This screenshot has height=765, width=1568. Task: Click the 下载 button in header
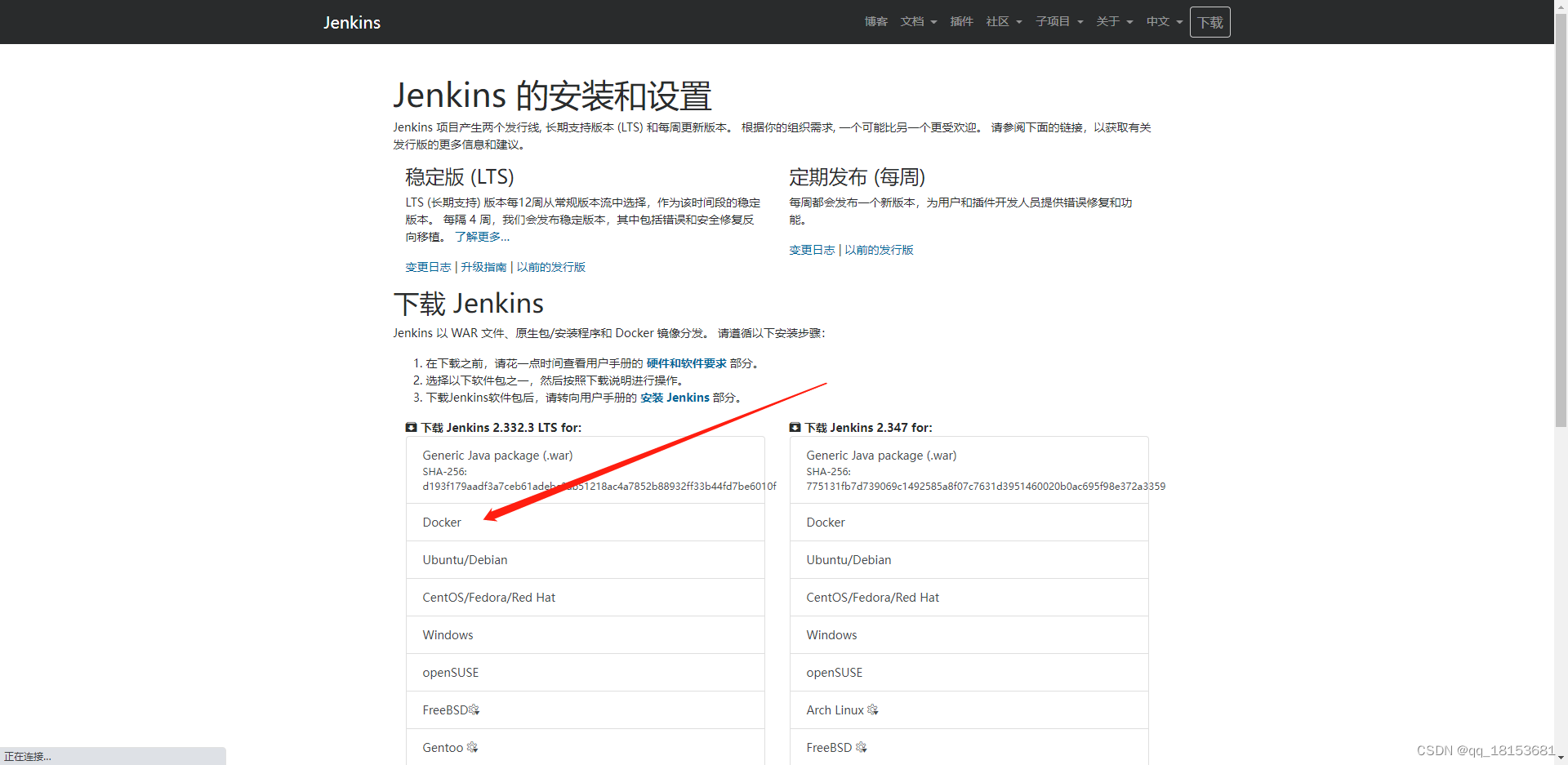click(x=1209, y=22)
